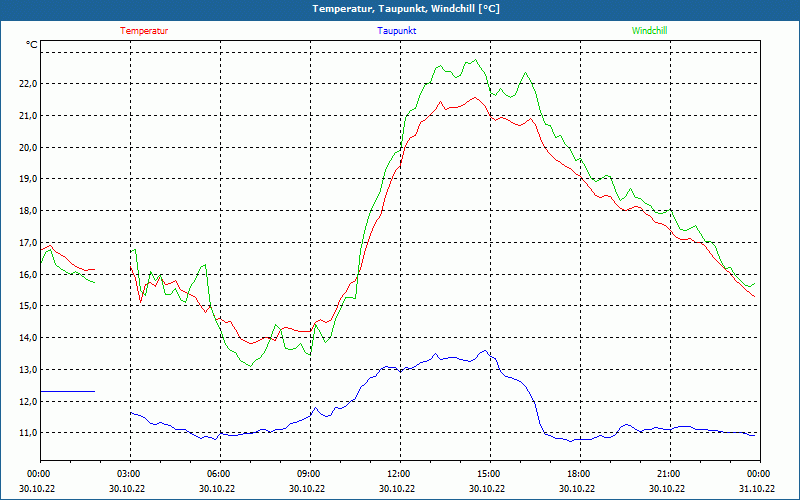
Task: Click the 14,0 y-axis value label
Action: point(25,338)
